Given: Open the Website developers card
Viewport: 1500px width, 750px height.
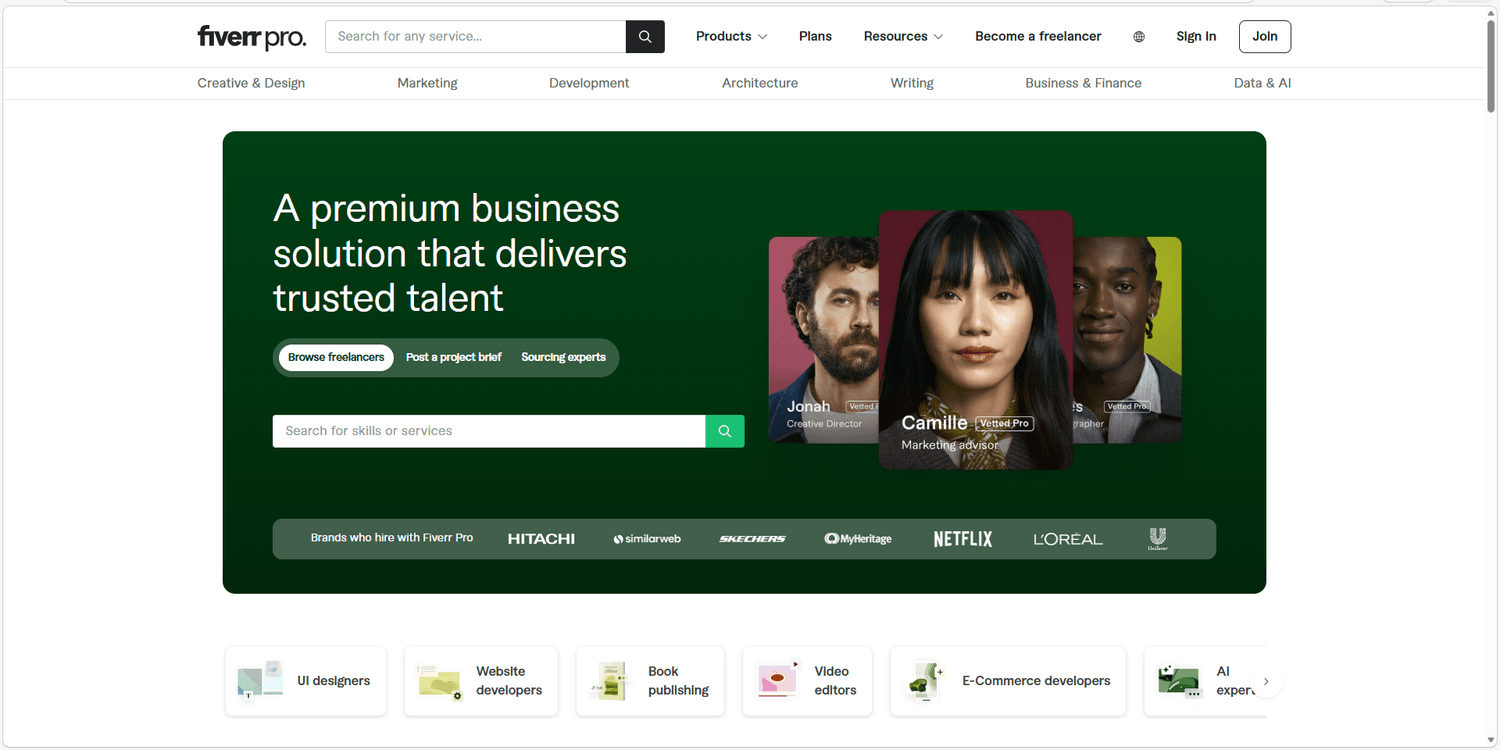Looking at the screenshot, I should tap(481, 681).
